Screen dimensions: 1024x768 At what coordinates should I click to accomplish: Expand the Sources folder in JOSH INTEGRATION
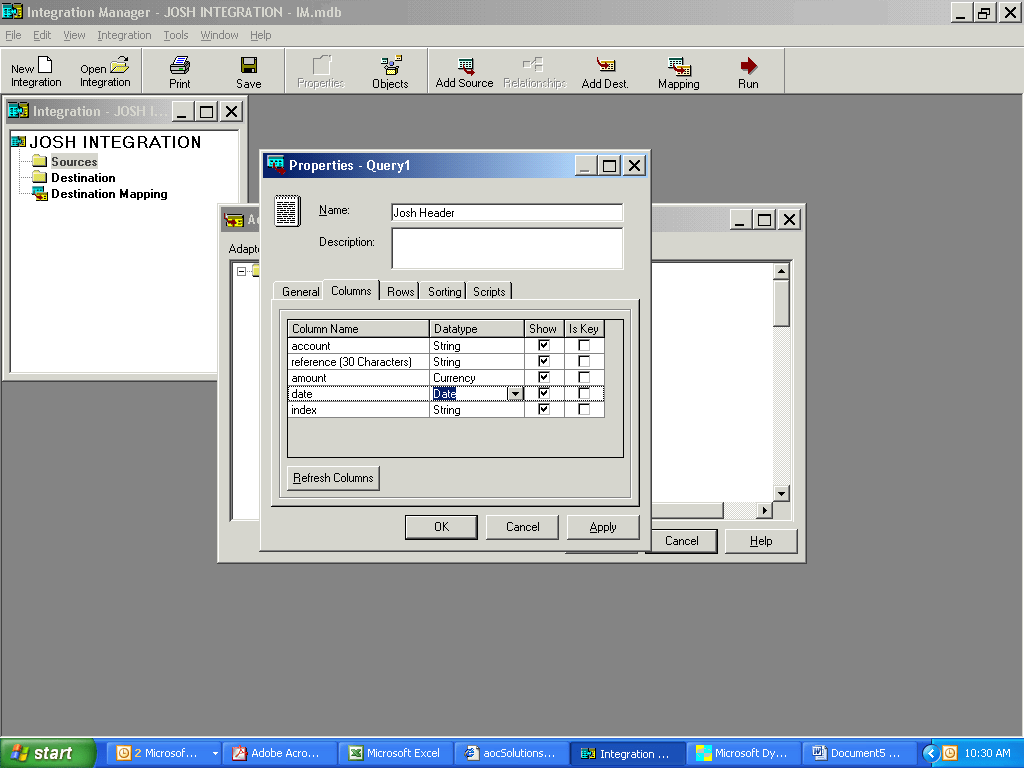[75, 161]
